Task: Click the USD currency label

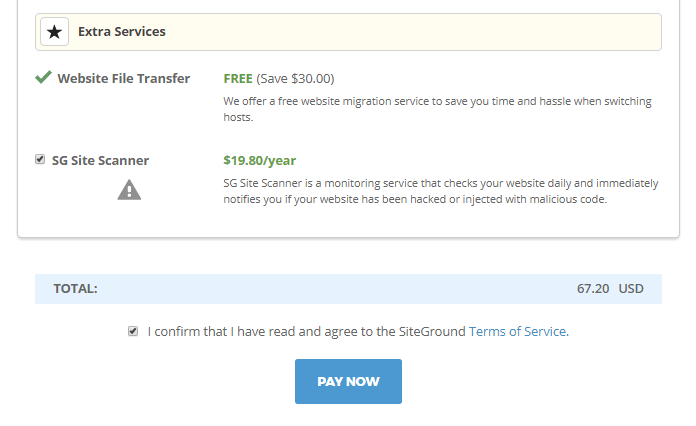Action: tap(631, 289)
